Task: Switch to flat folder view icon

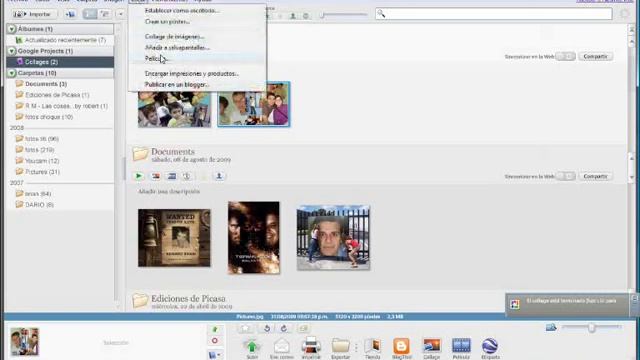Action: point(90,14)
